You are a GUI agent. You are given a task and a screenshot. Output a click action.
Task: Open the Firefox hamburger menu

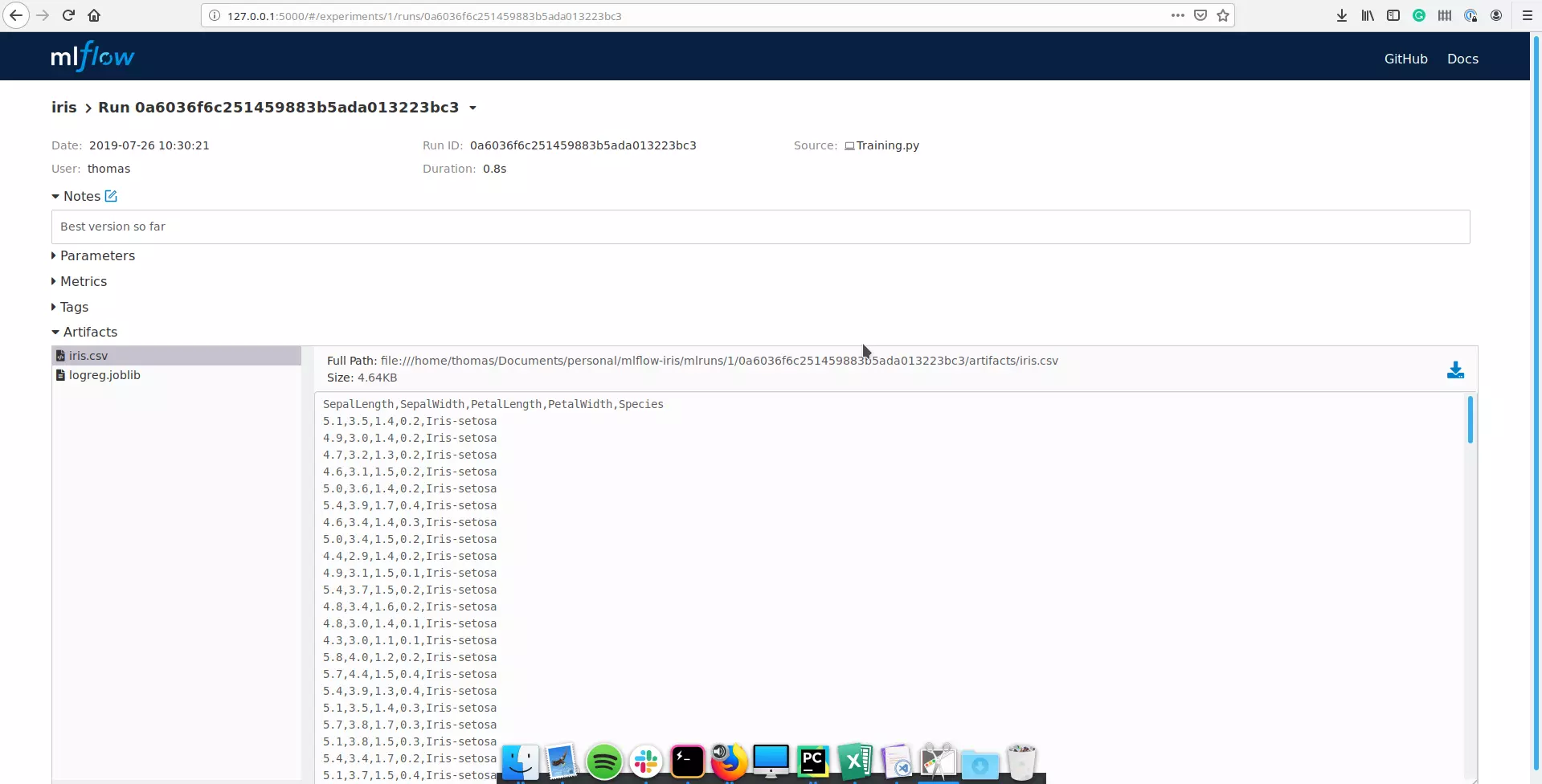pyautogui.click(x=1527, y=15)
